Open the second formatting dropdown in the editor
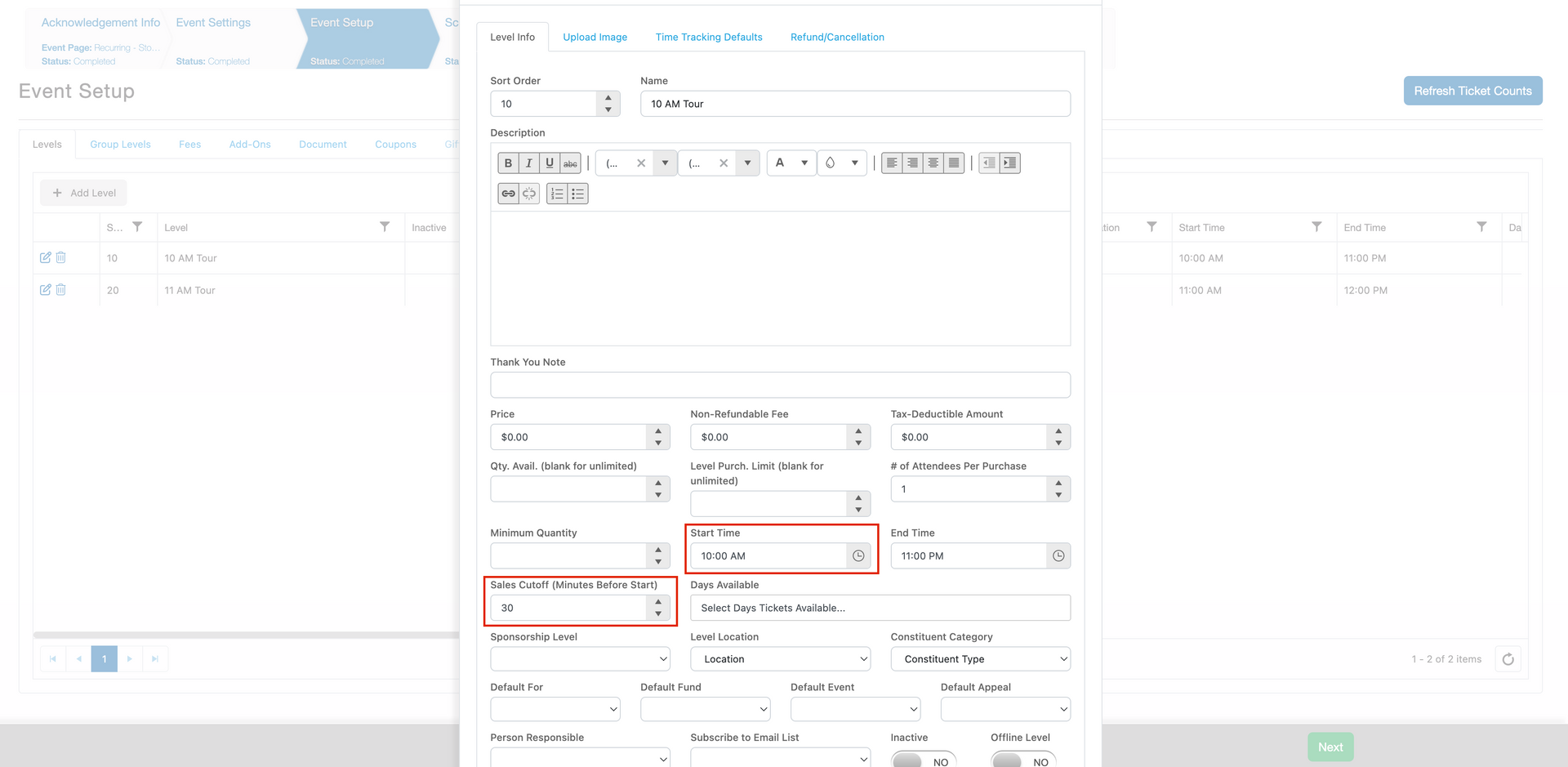Viewport: 1568px width, 767px height. click(x=747, y=163)
